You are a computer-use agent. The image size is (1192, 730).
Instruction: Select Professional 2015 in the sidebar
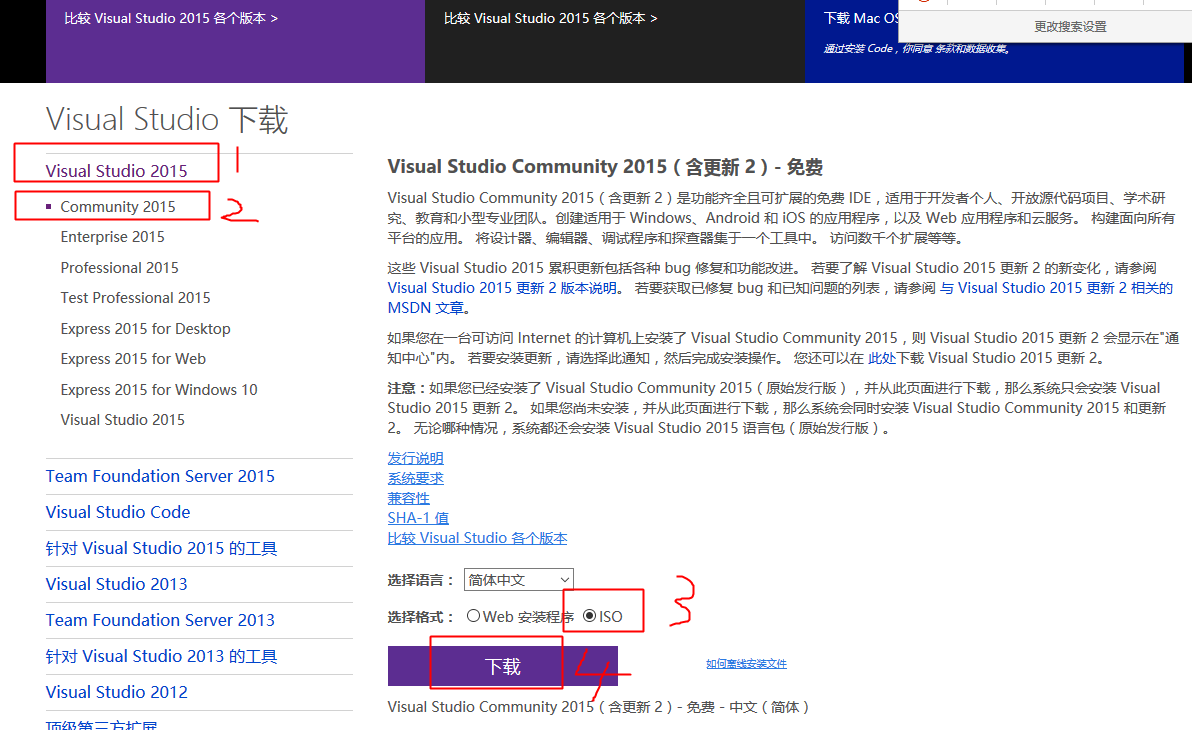coord(119,267)
